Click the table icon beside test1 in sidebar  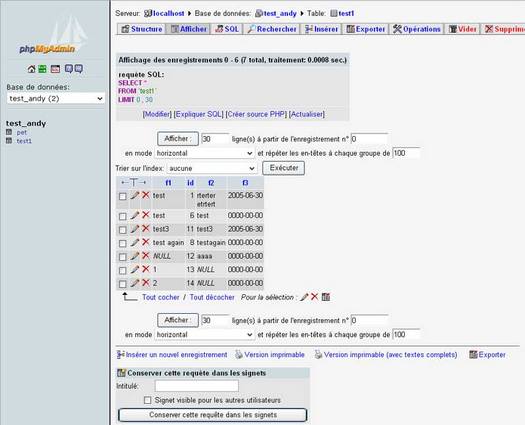(9, 141)
